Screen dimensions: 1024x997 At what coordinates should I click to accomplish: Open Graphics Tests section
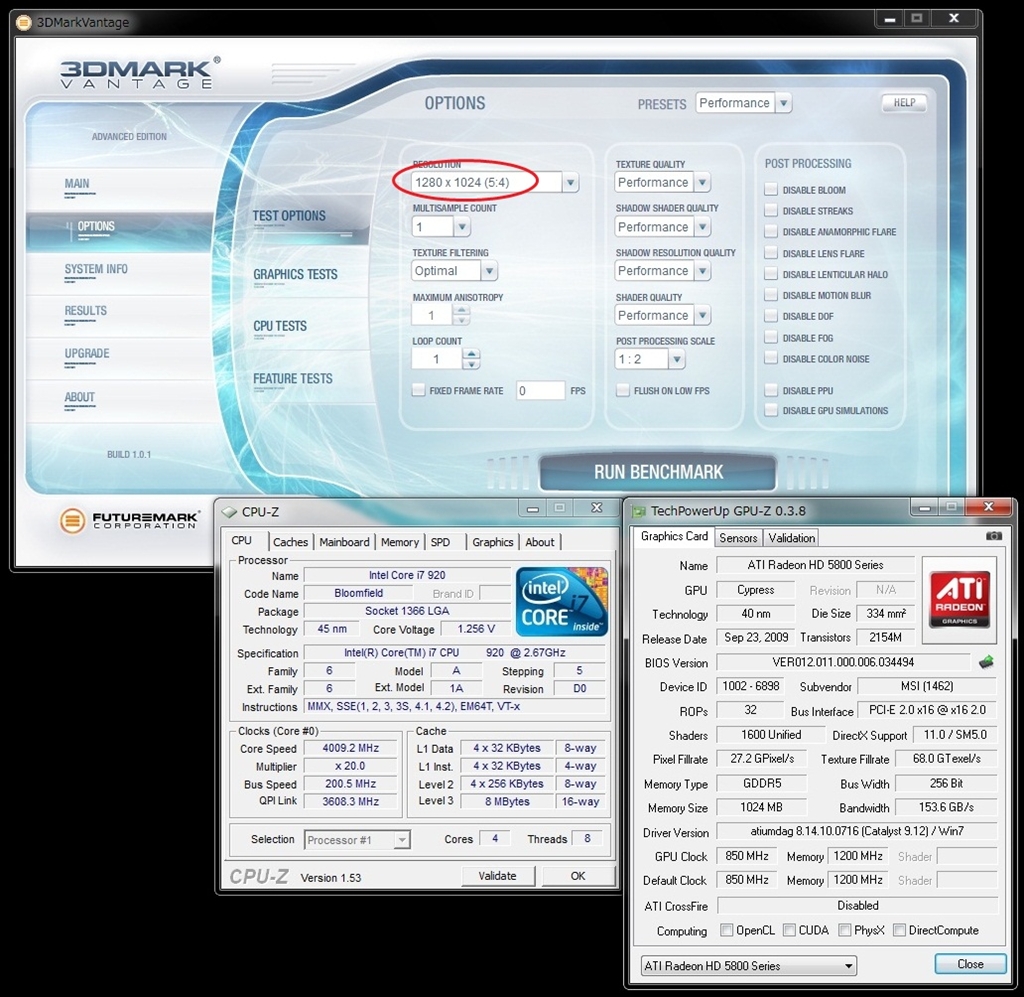coord(295,274)
